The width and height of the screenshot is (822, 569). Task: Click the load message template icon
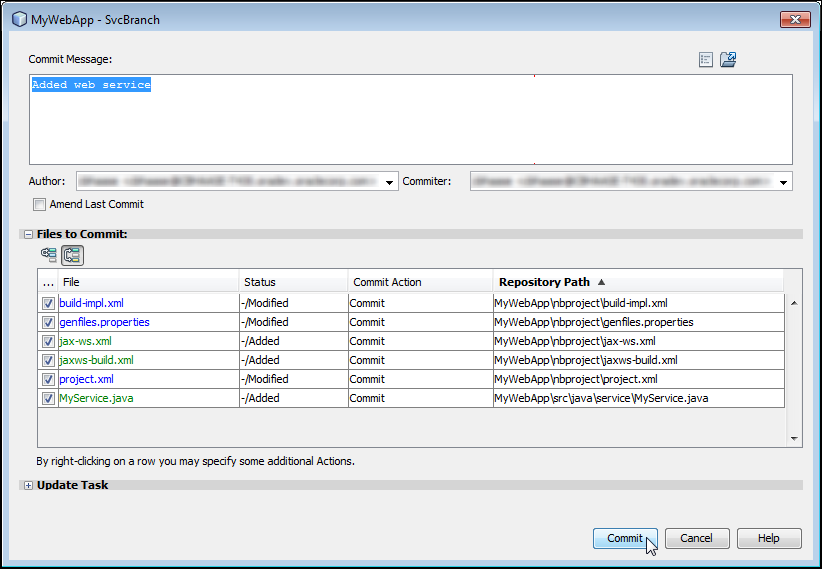tap(728, 60)
